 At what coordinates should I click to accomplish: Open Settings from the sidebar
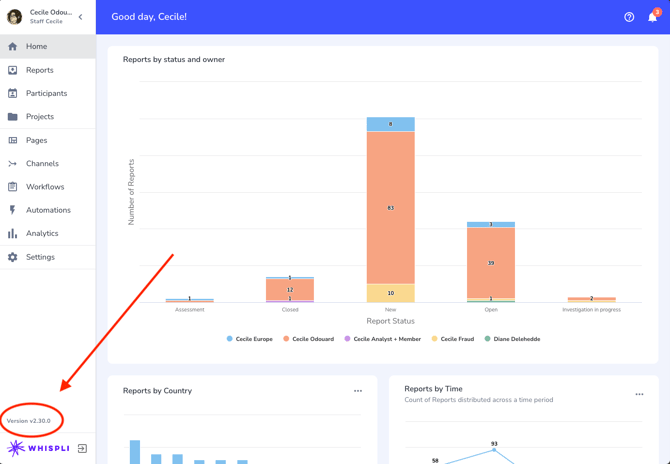[40, 257]
